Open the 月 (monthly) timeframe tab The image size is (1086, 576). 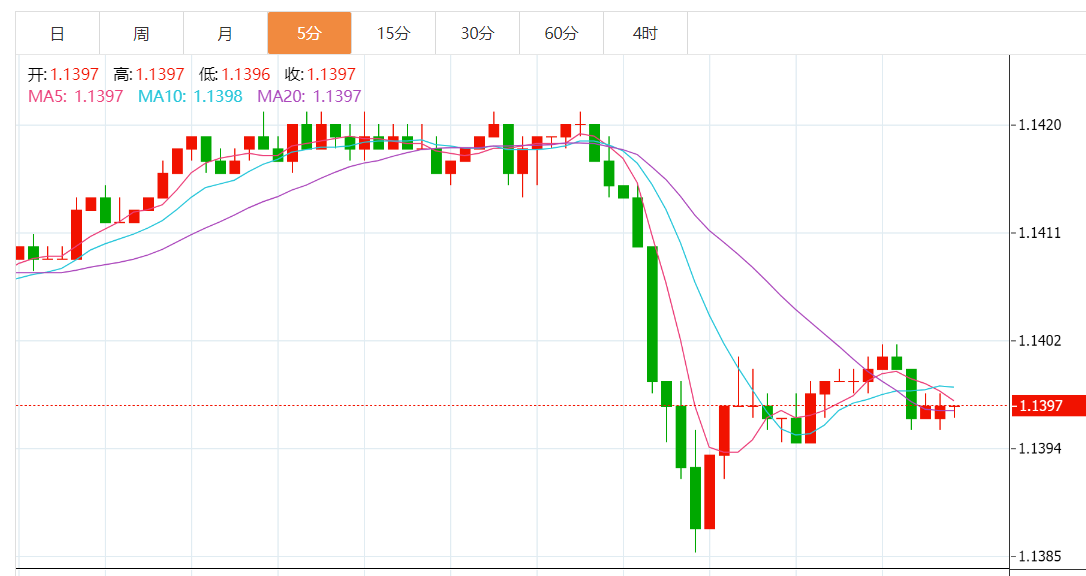[x=225, y=33]
